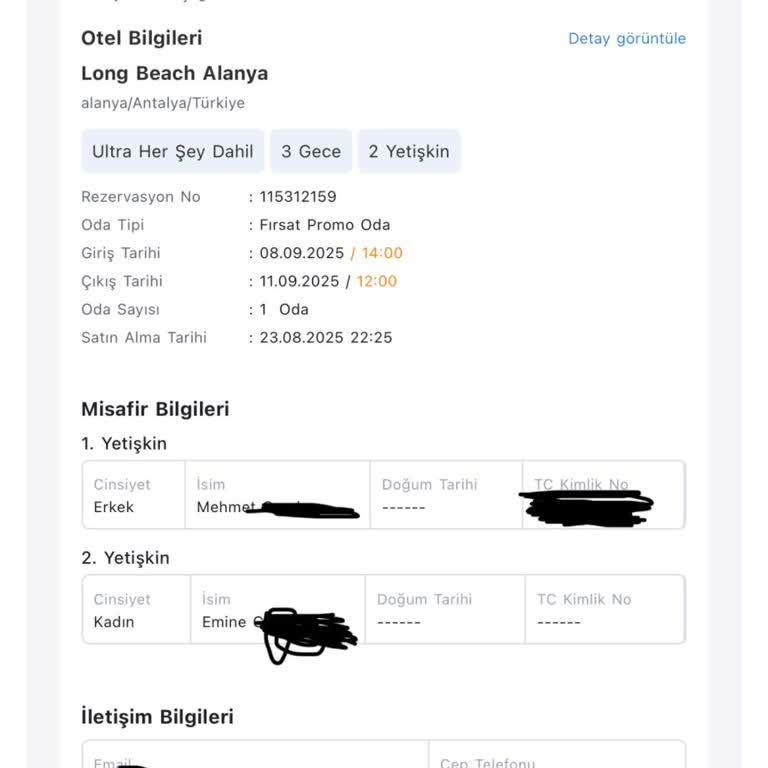This screenshot has width=768, height=768.
Task: Open the Detay görüntüle link
Action: click(627, 39)
